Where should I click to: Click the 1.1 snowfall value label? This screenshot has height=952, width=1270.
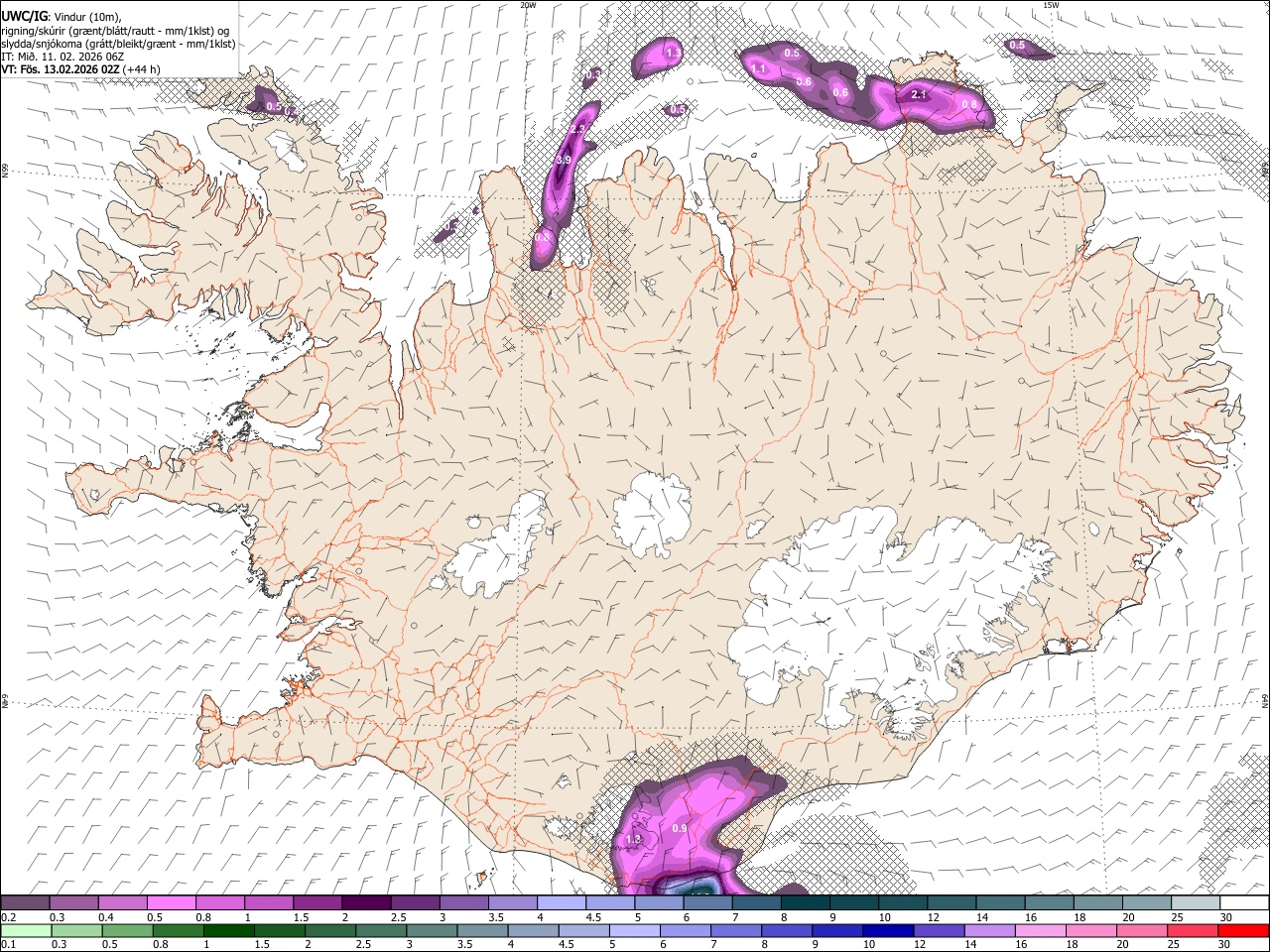point(758,69)
